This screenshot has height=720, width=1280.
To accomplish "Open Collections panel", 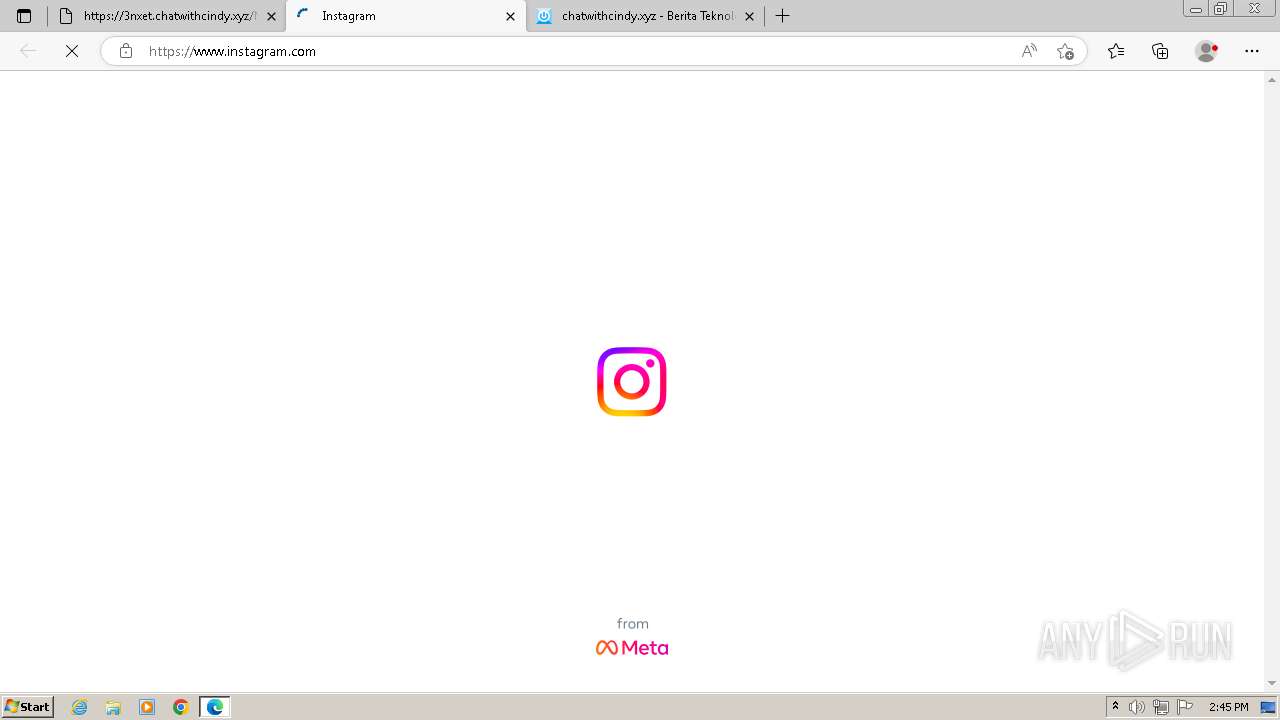I will [1160, 51].
